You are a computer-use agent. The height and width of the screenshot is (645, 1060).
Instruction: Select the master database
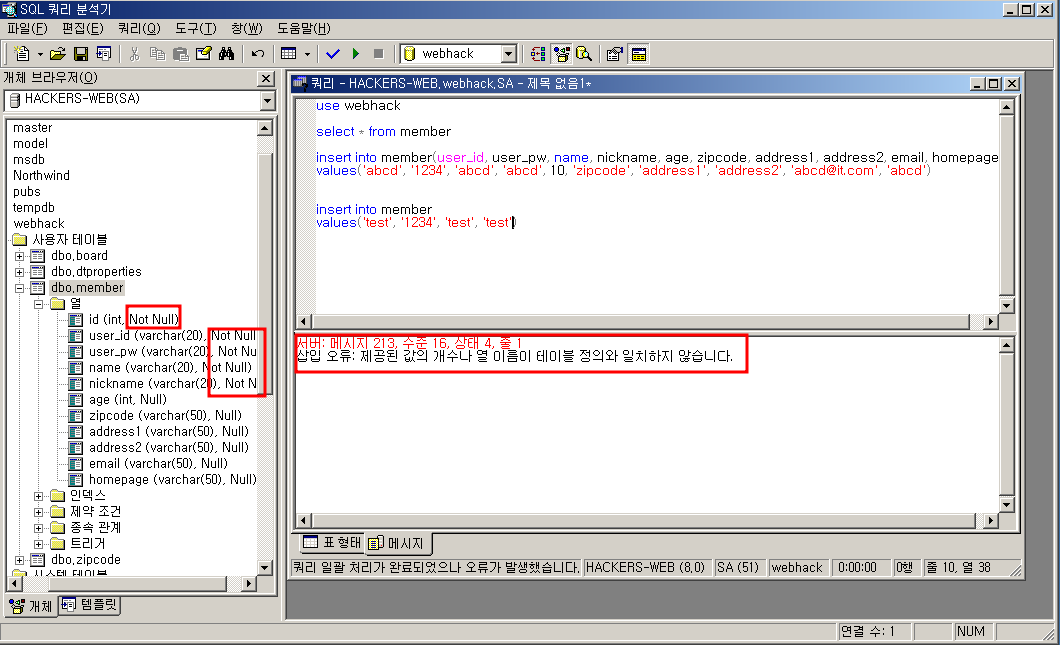click(32, 128)
